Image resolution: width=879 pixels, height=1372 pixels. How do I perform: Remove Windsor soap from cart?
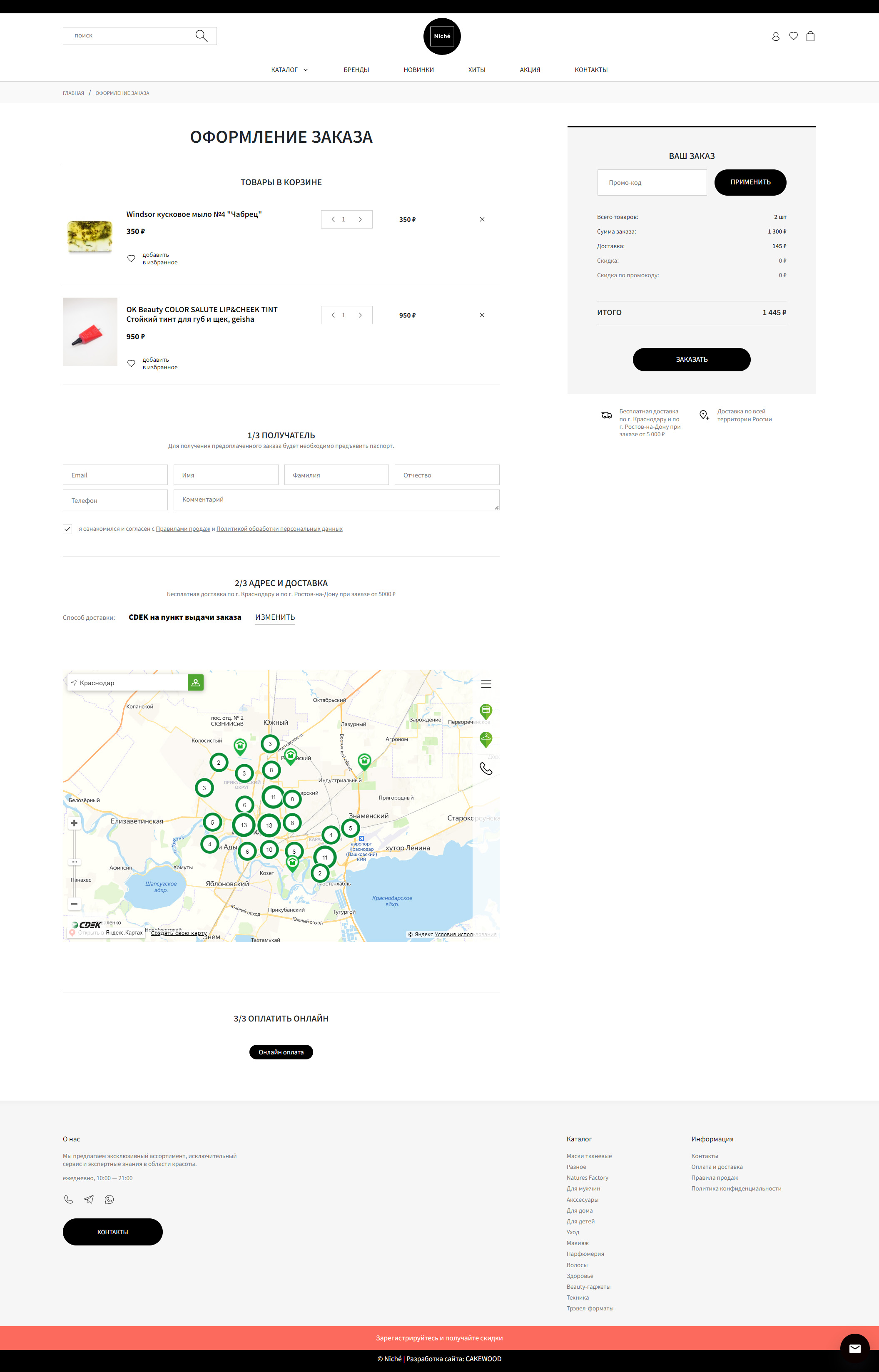pos(482,220)
